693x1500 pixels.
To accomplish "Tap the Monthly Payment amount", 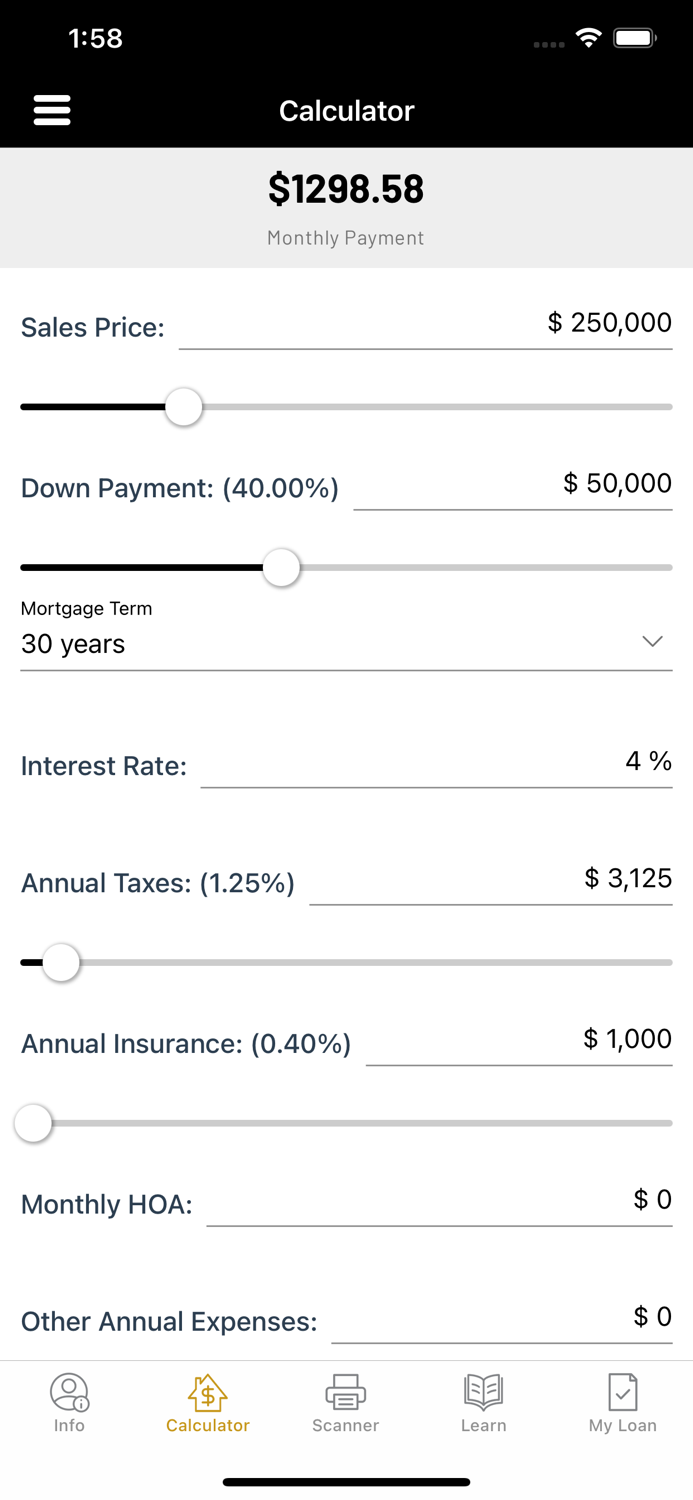I will [346, 189].
